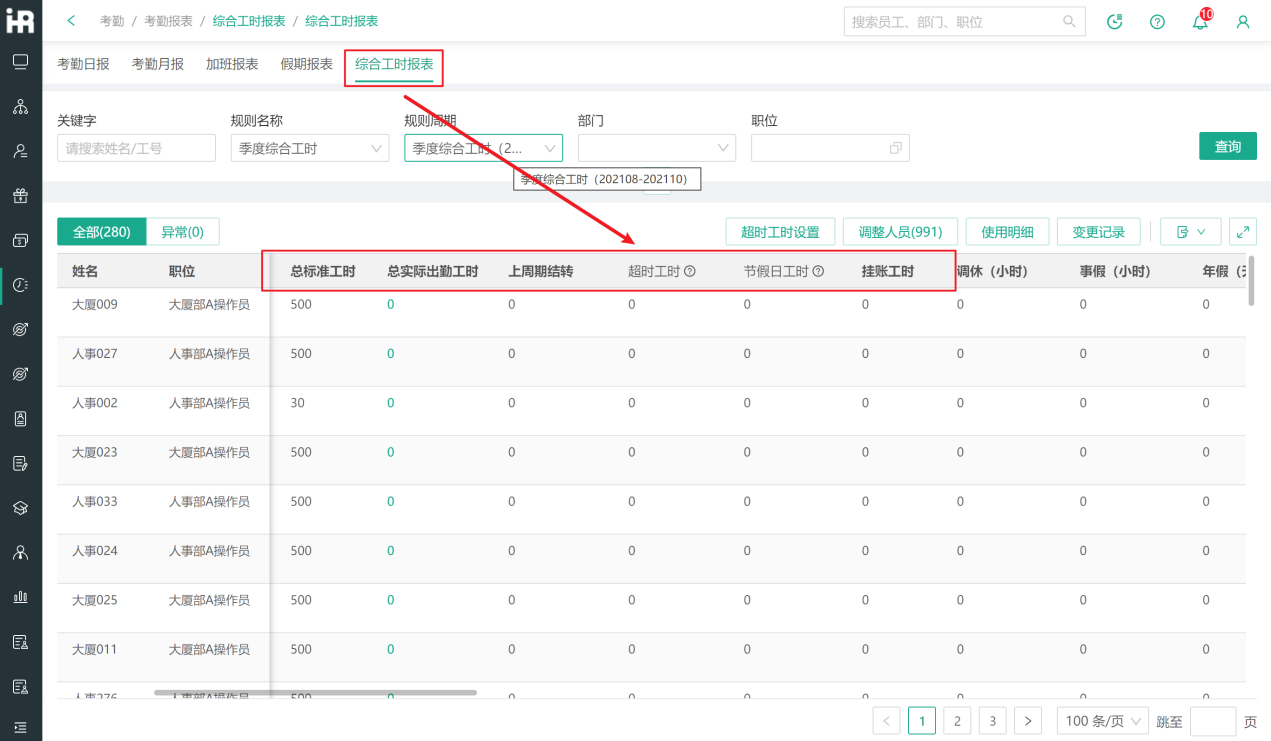The width and height of the screenshot is (1271, 741).
Task: Click the 关键字 search input field
Action: point(136,148)
